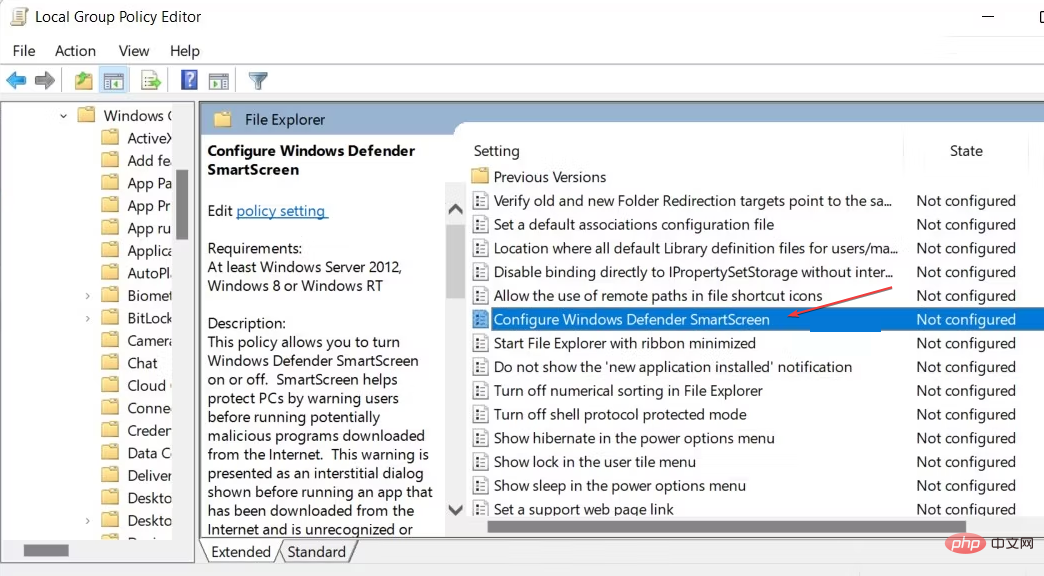The width and height of the screenshot is (1044, 576).
Task: Click the Local Group Policy Editor title icon
Action: tap(19, 17)
